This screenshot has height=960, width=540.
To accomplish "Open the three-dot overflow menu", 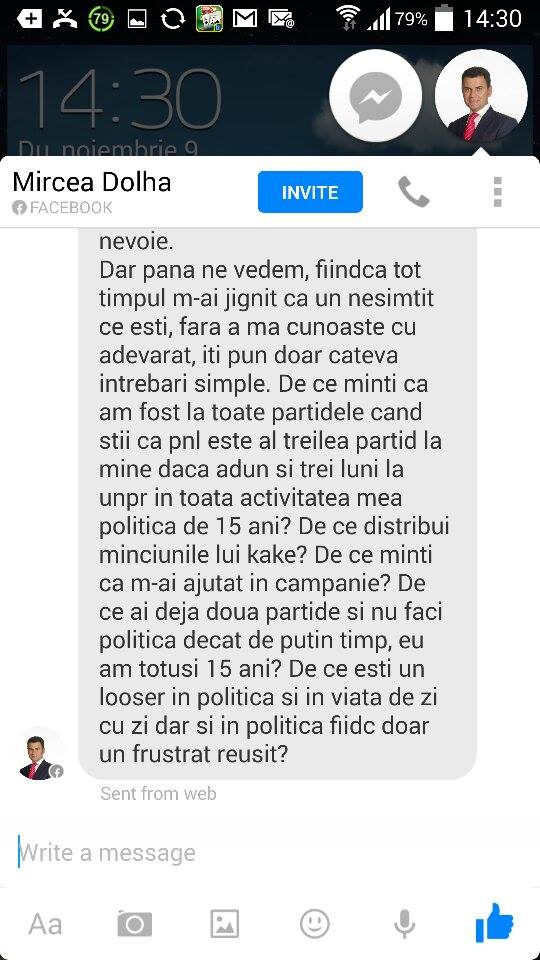I will pos(497,192).
